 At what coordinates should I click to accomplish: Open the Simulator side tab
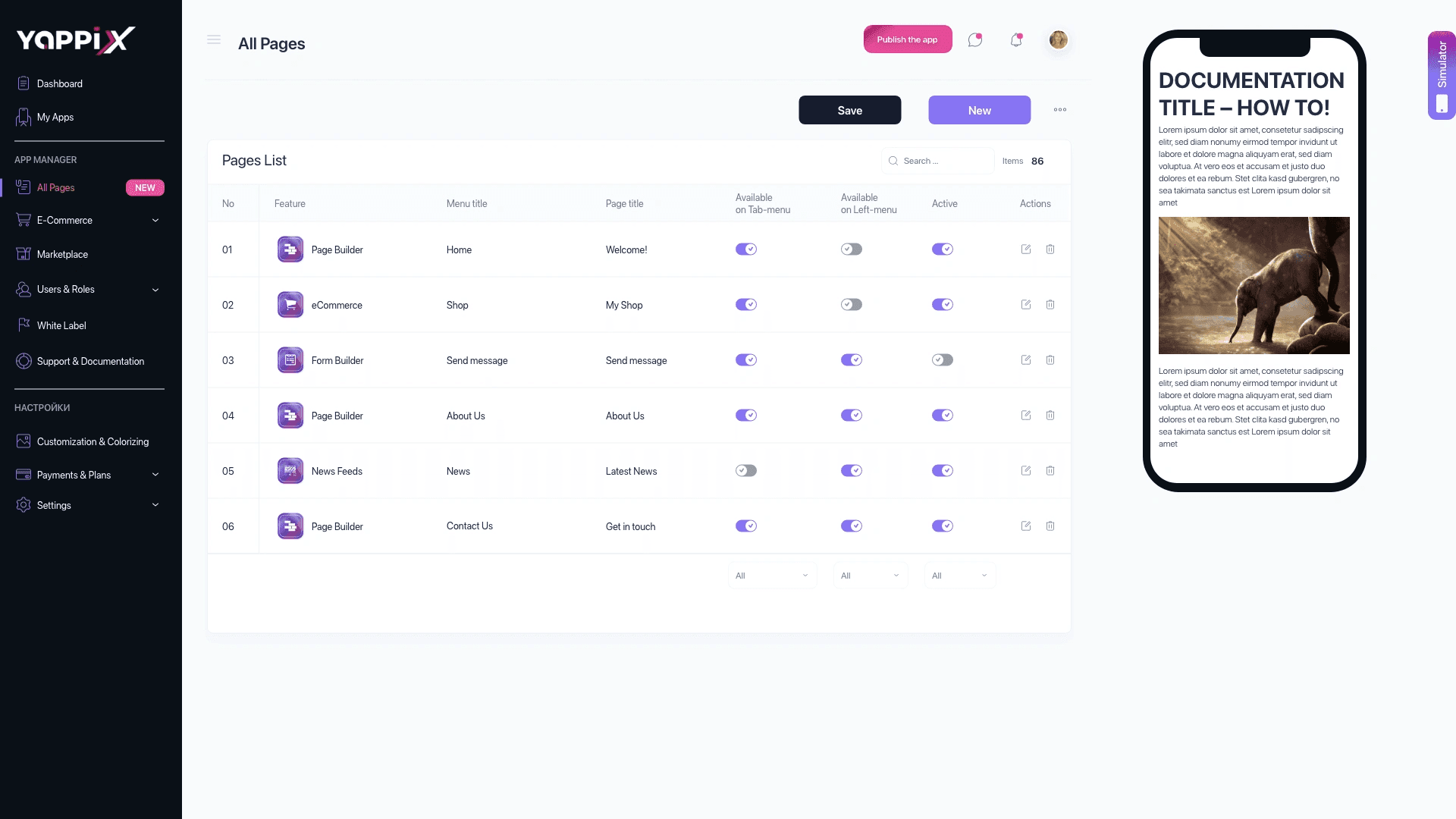coord(1442,75)
